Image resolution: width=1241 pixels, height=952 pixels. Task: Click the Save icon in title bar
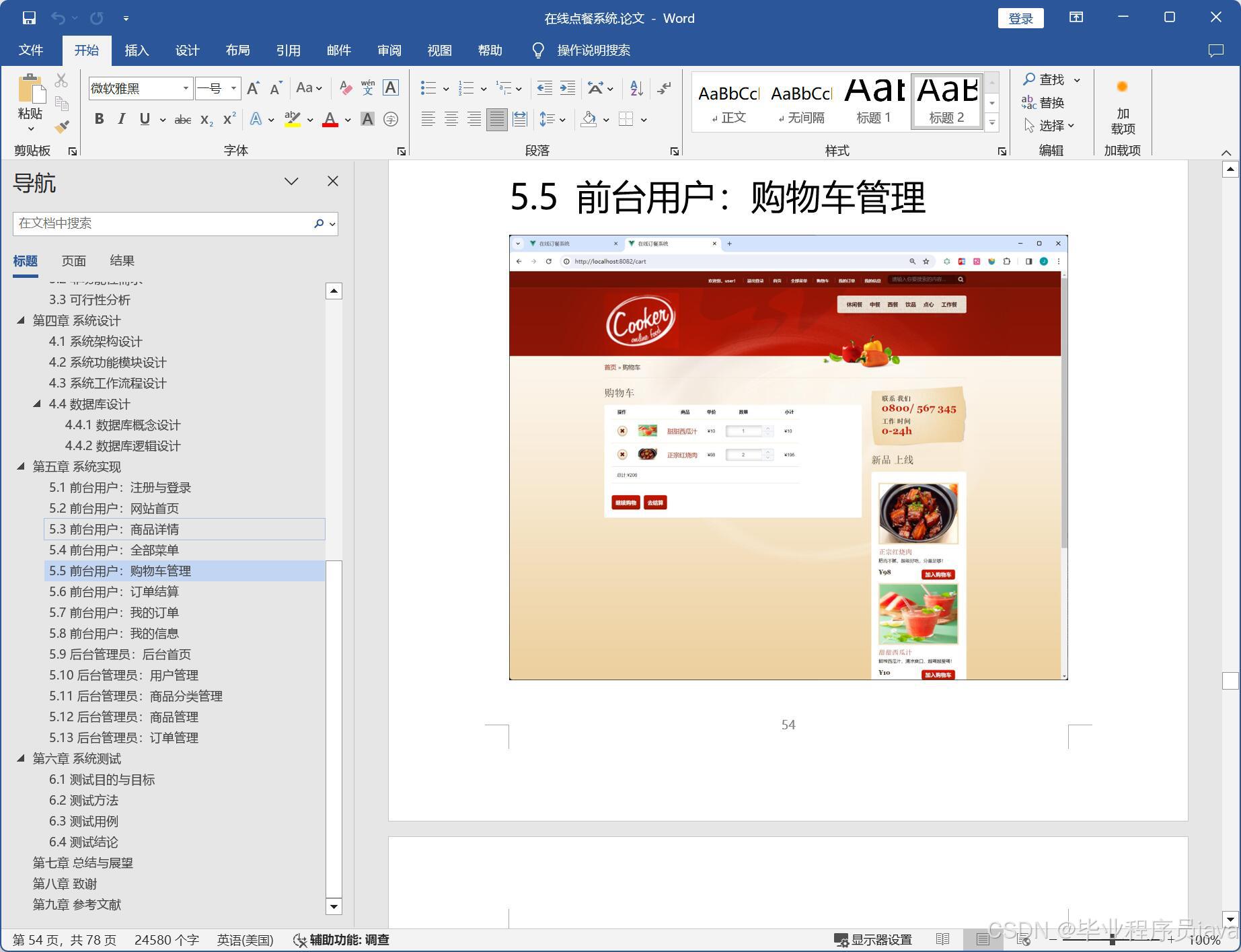(29, 18)
